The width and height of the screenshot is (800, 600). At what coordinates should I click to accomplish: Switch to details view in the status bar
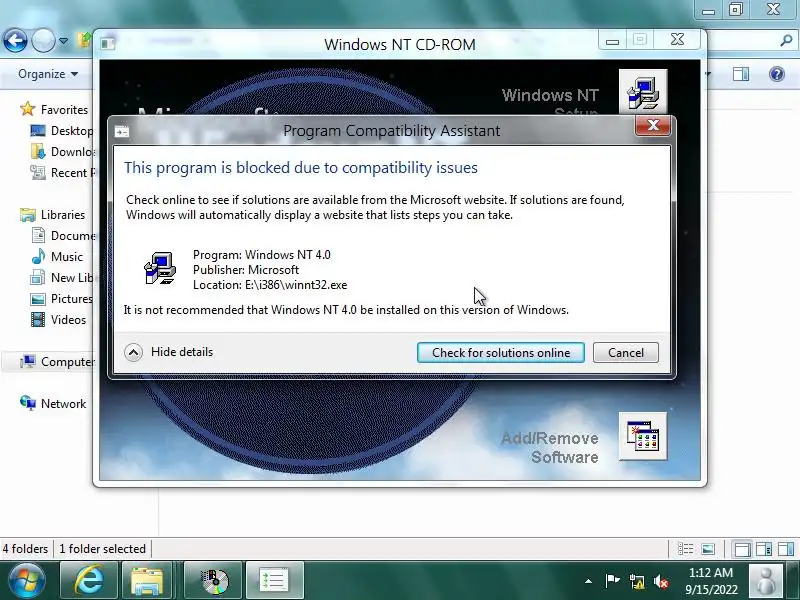click(685, 549)
